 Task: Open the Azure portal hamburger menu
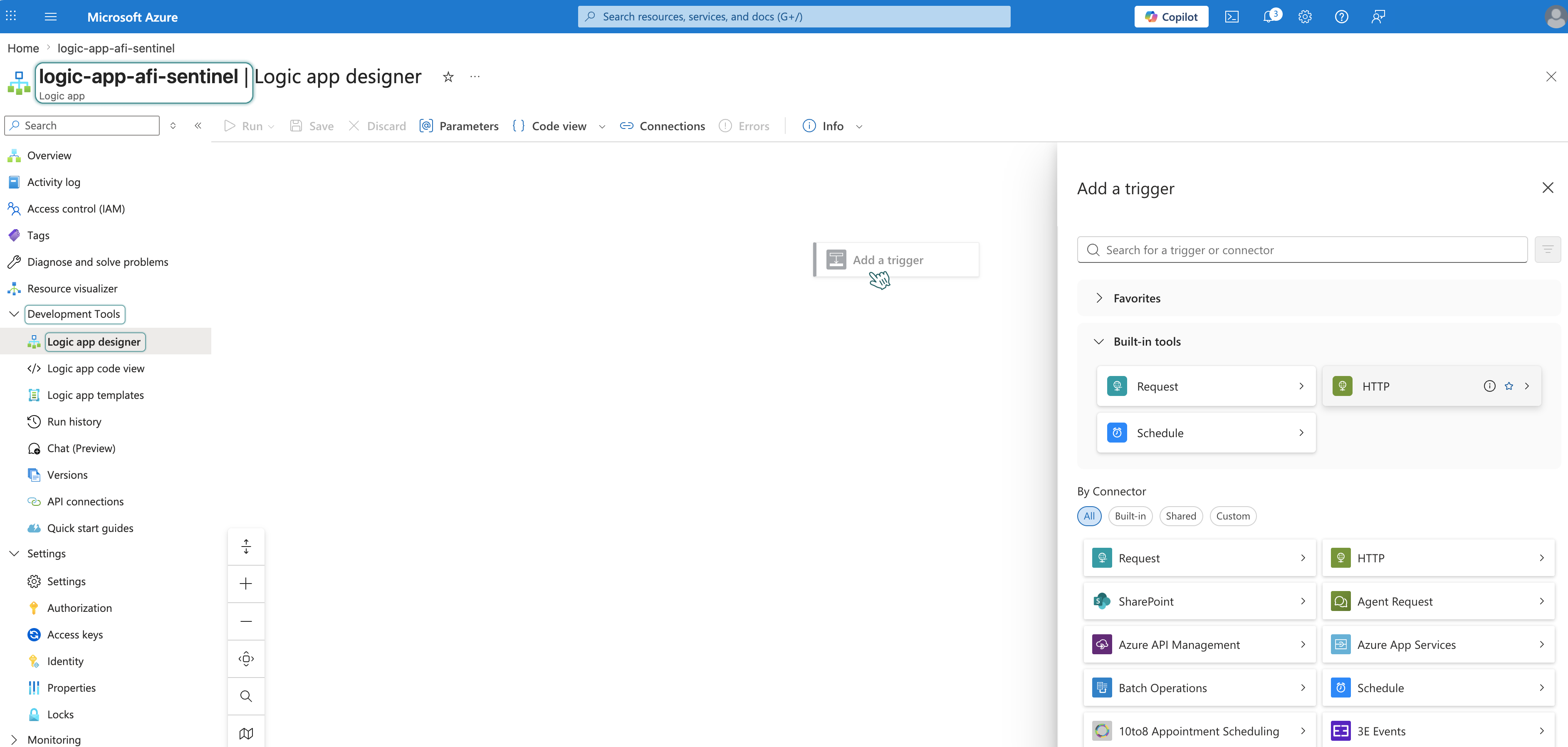(50, 17)
